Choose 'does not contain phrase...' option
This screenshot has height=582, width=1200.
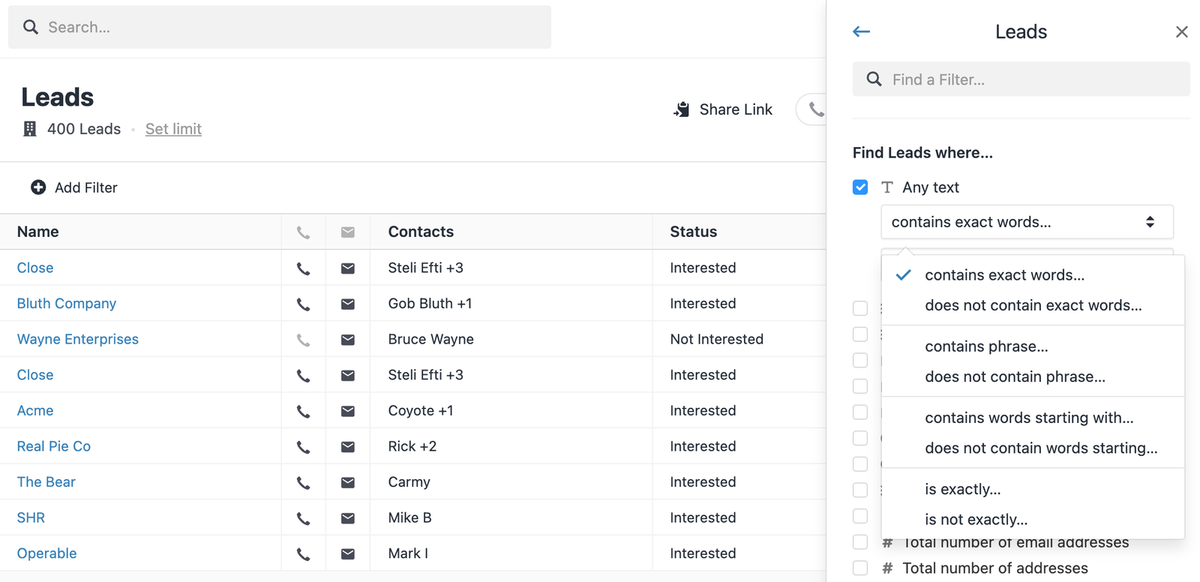point(1033,377)
